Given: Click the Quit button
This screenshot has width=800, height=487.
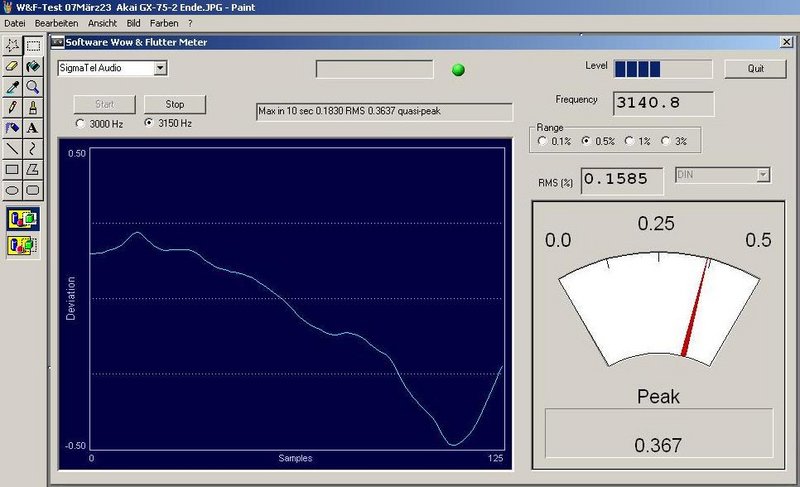Looking at the screenshot, I should [x=755, y=69].
